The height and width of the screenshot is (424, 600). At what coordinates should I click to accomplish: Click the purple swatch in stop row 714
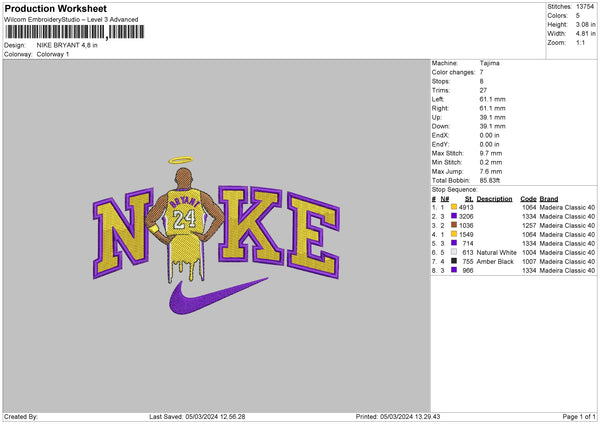[454, 243]
